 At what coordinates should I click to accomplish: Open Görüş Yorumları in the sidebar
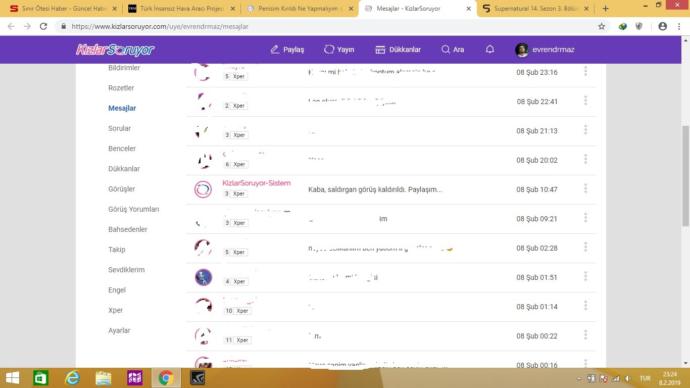coord(133,209)
